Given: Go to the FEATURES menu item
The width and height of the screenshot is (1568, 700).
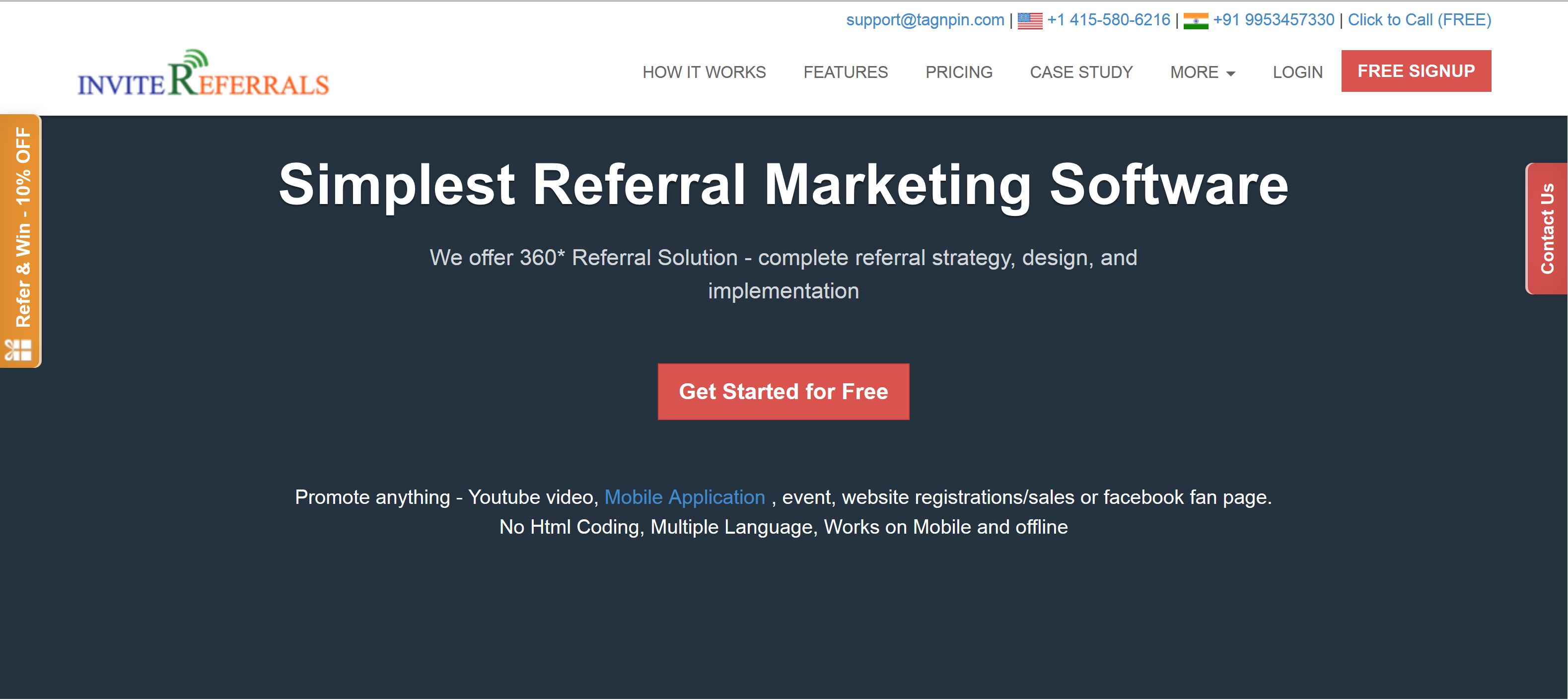Looking at the screenshot, I should [x=846, y=72].
